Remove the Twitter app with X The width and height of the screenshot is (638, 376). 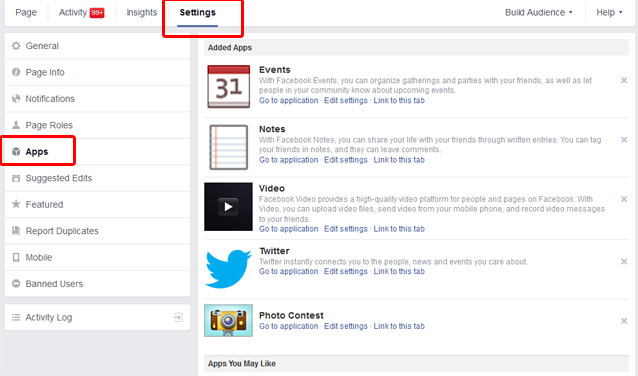(624, 262)
